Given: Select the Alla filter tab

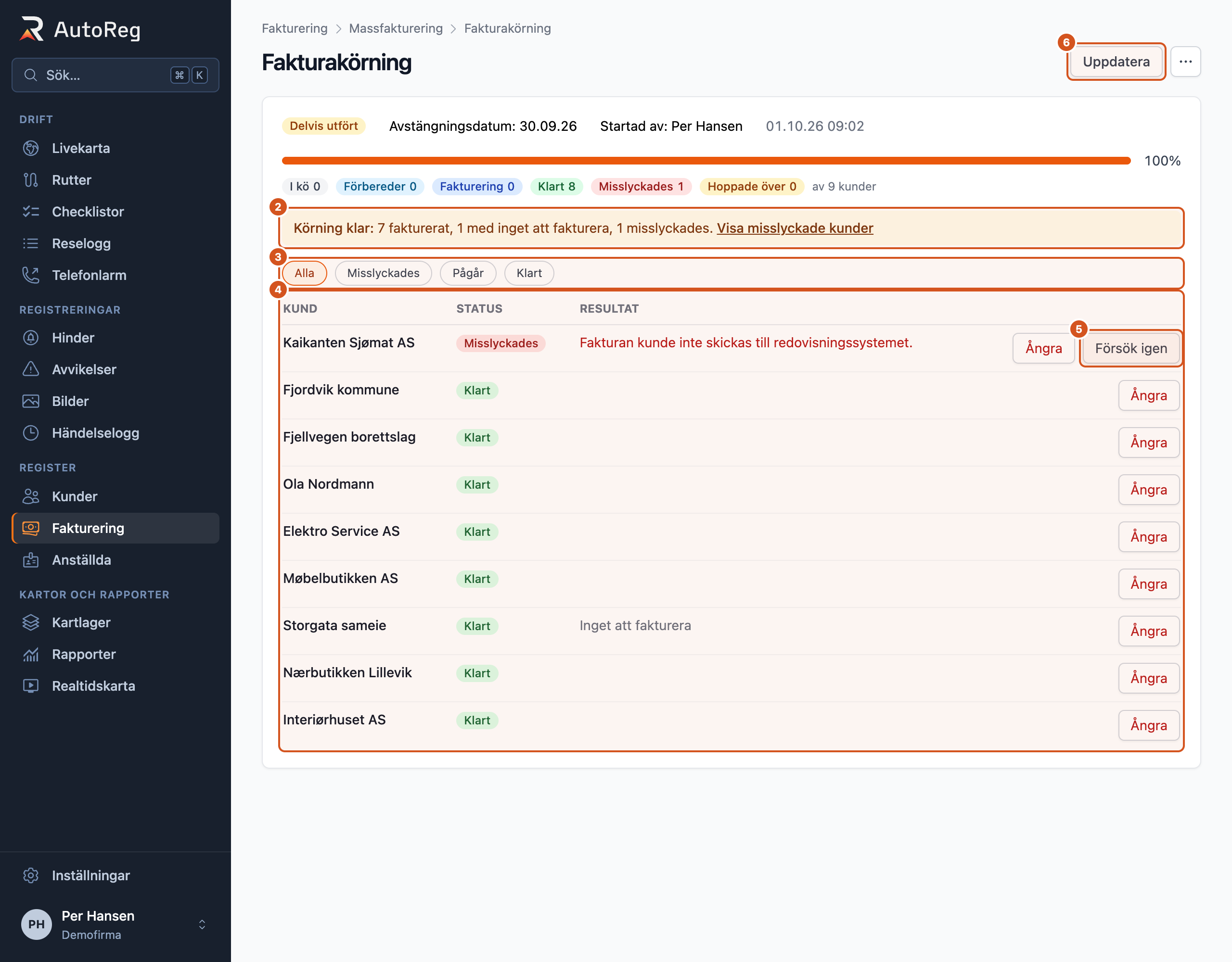Looking at the screenshot, I should (x=304, y=273).
